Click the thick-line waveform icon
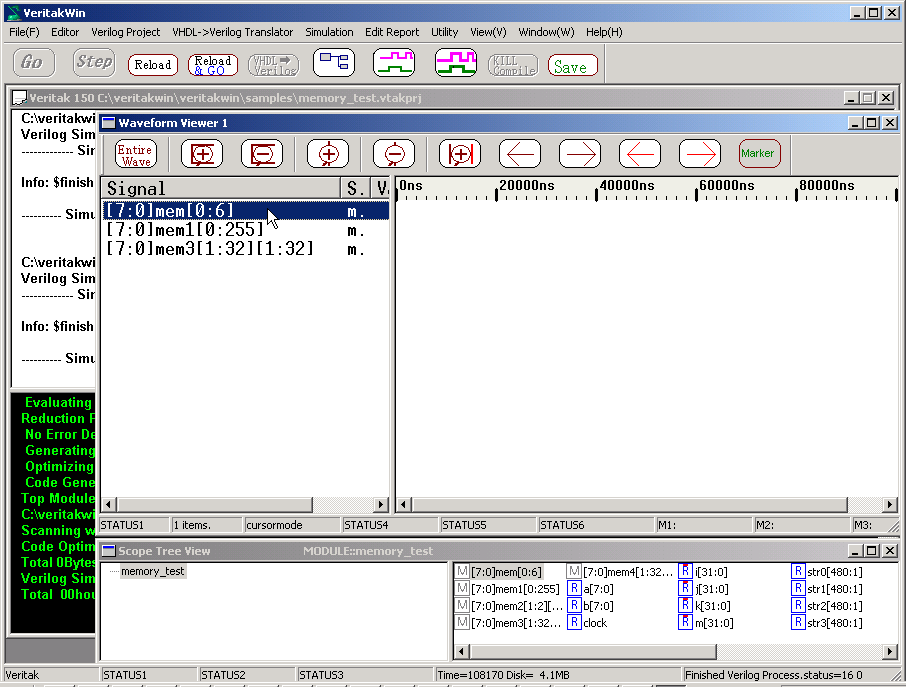 (x=456, y=62)
